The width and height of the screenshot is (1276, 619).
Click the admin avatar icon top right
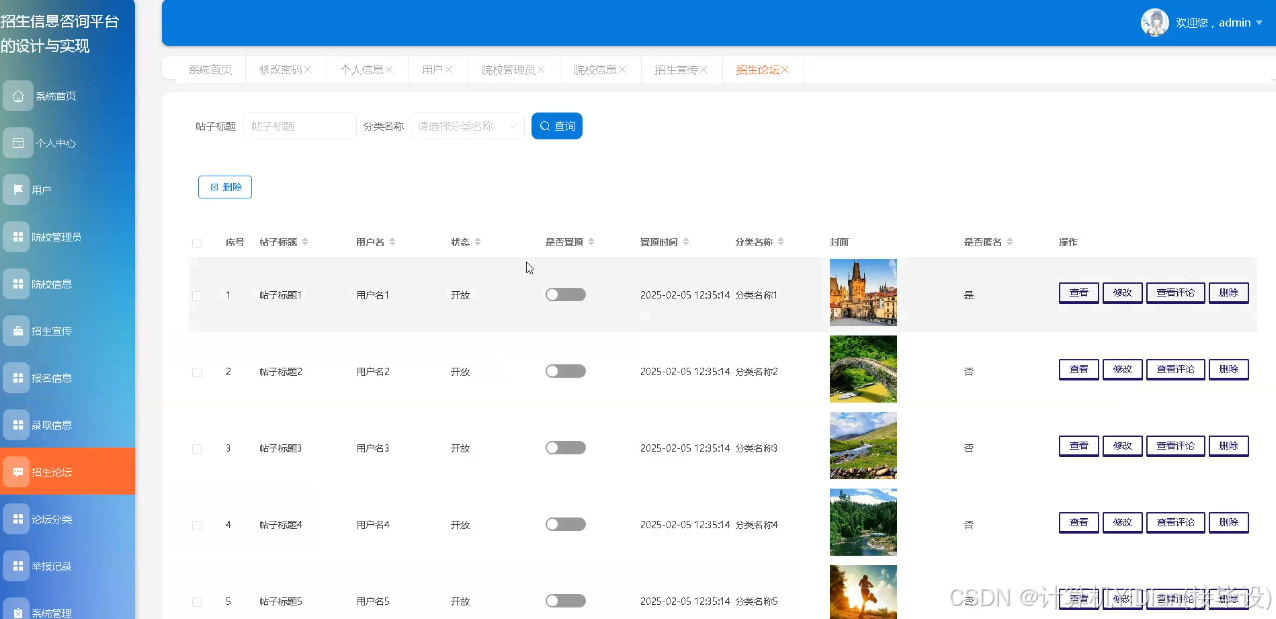[x=1154, y=22]
